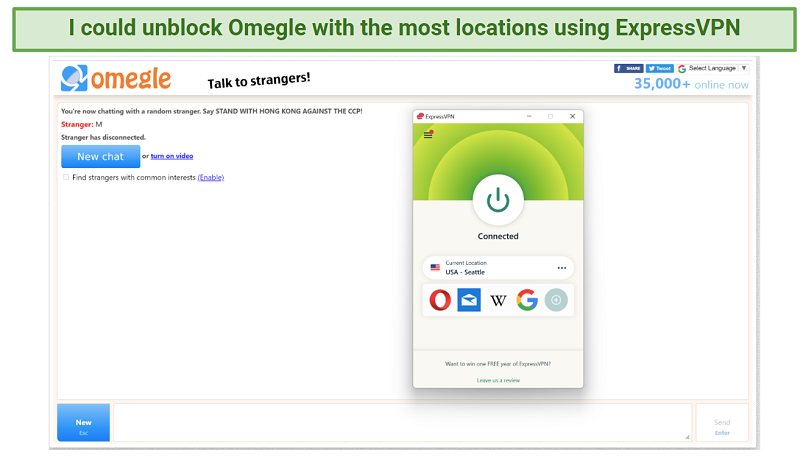
Task: Click the turn on video link
Action: point(172,156)
